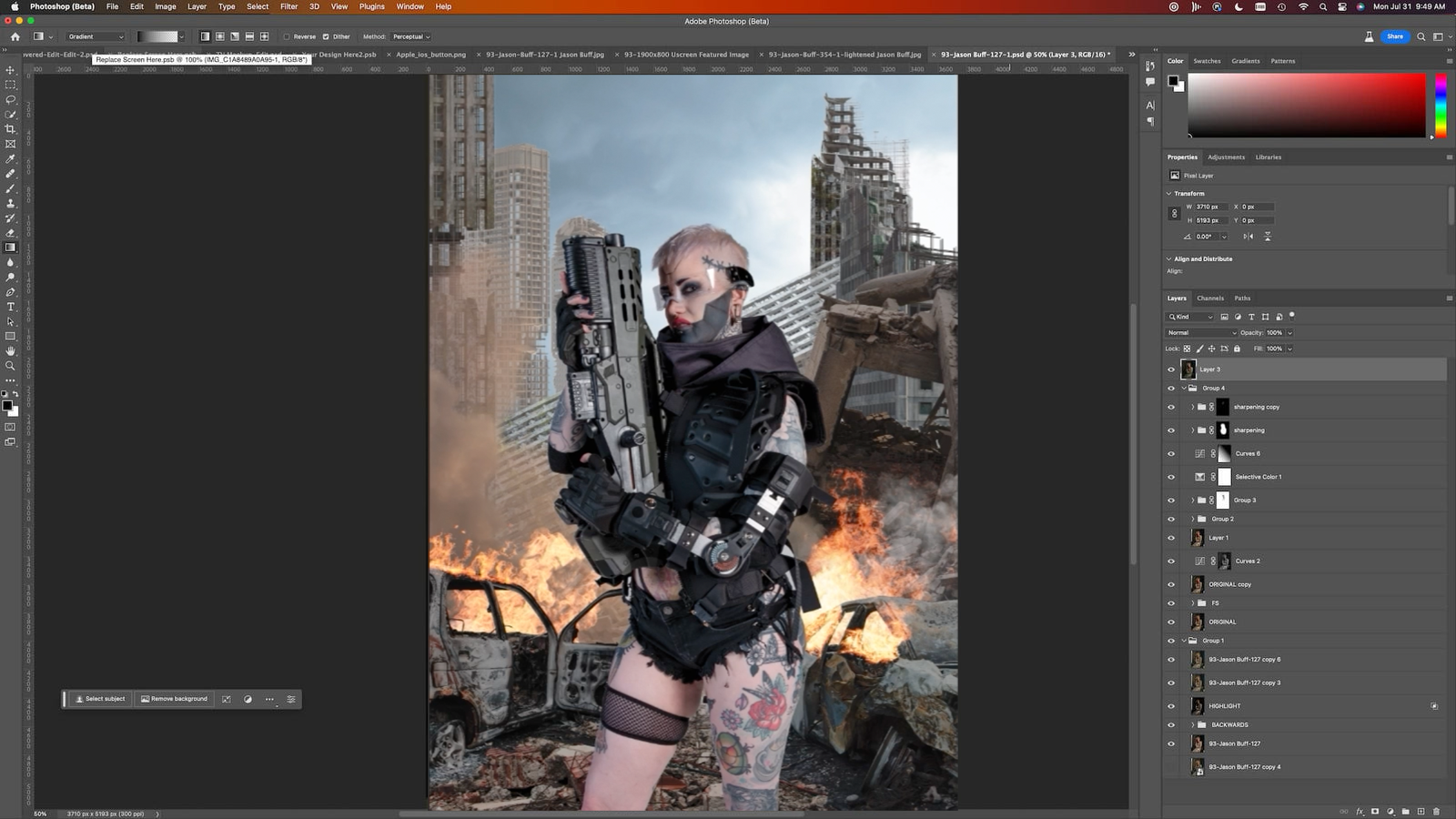Click the rainbow hue slider strip
The image size is (1456, 819).
click(x=1441, y=106)
